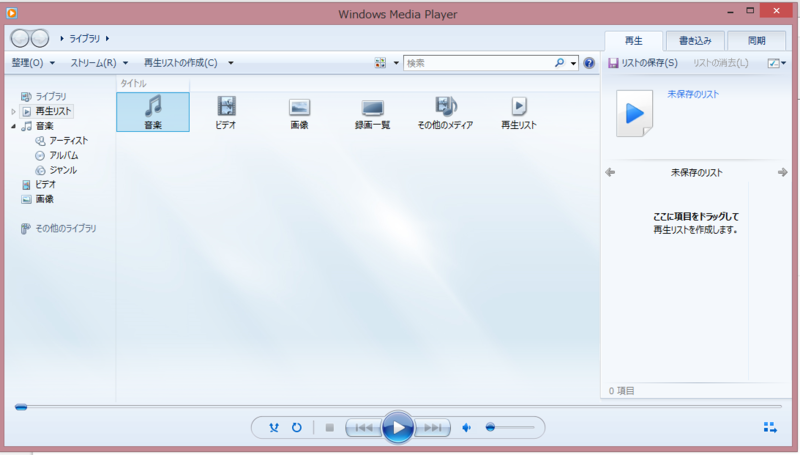Click the help question mark icon

589,63
